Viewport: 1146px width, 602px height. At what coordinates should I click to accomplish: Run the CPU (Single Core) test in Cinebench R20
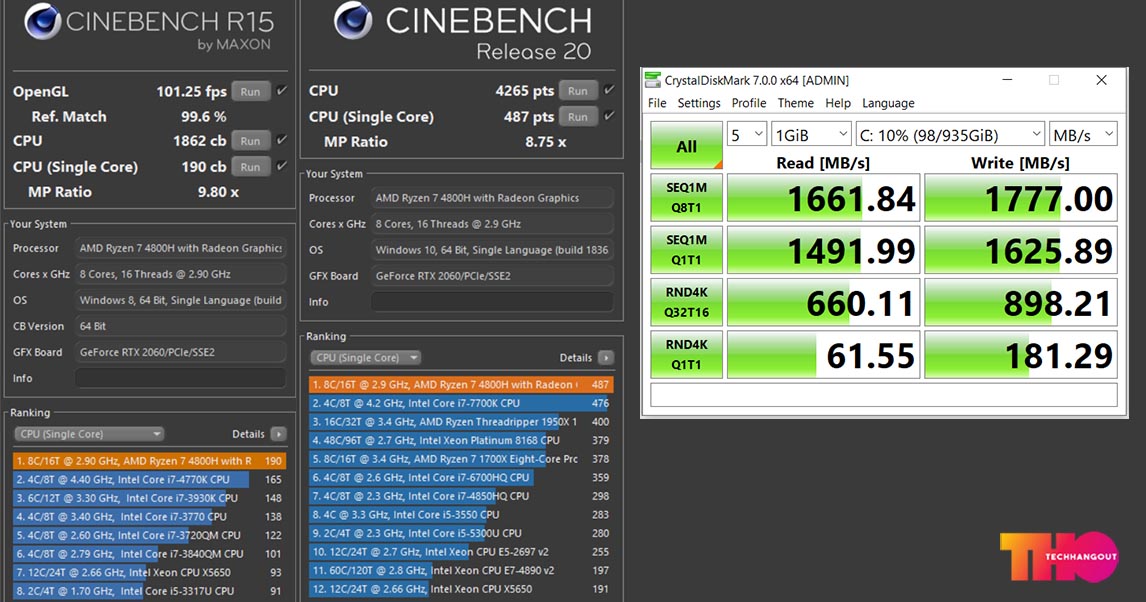point(578,116)
